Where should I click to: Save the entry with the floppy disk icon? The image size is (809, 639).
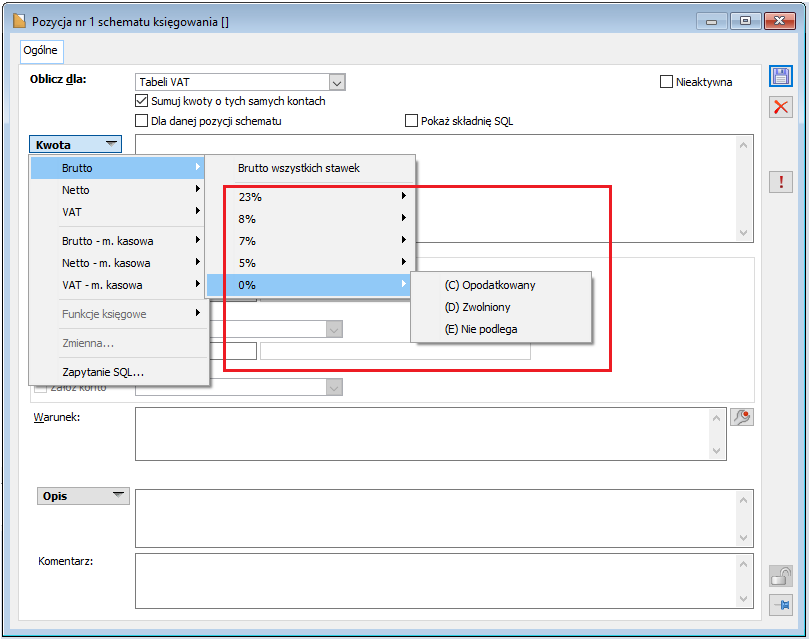(x=781, y=76)
